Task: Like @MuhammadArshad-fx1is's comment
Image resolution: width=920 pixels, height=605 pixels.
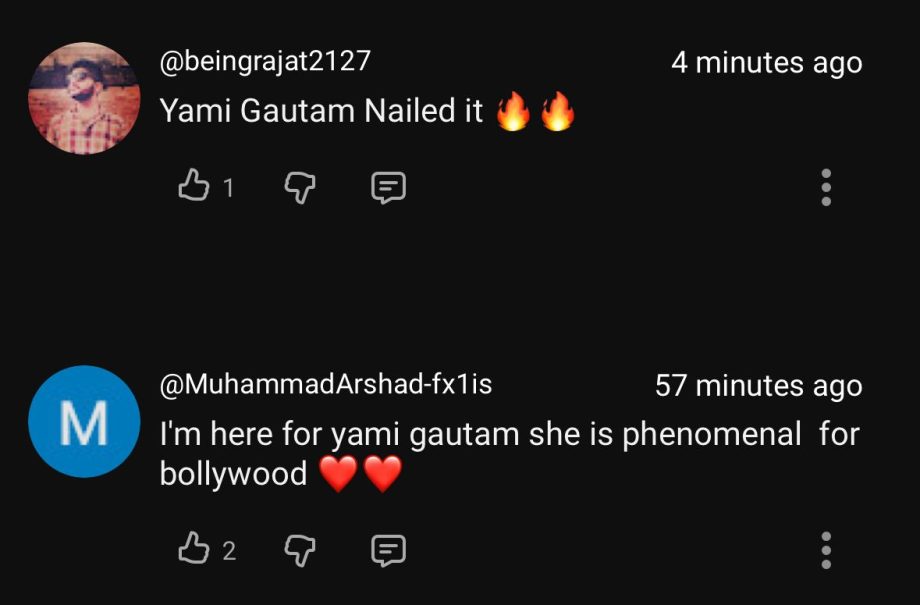Action: (x=192, y=548)
